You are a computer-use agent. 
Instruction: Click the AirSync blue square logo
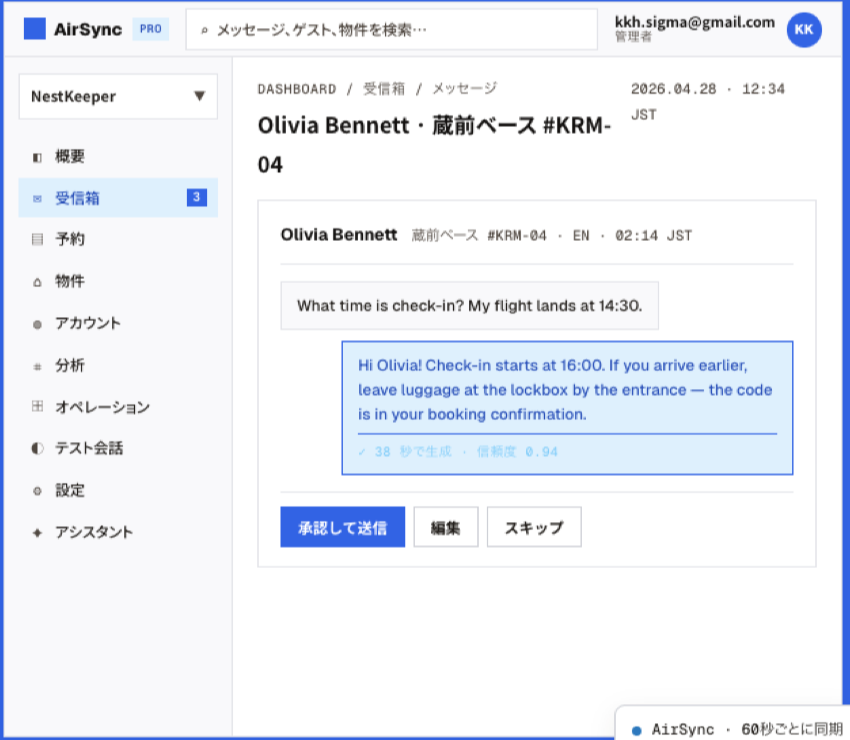click(x=35, y=29)
